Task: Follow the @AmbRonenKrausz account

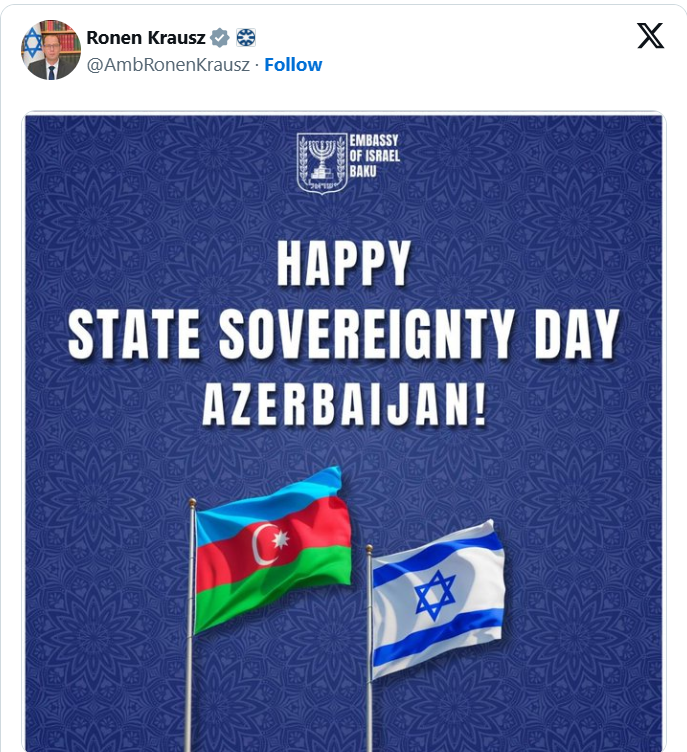Action: (x=293, y=64)
